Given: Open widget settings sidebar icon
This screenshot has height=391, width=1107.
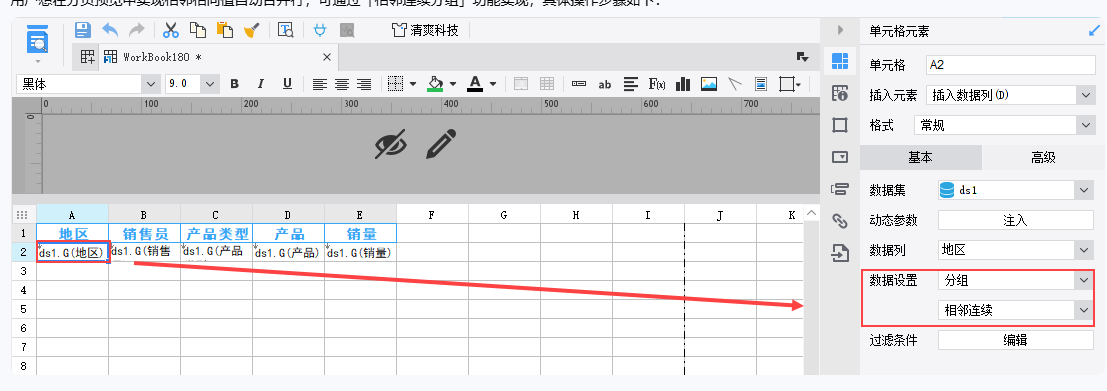Looking at the screenshot, I should tap(839, 157).
